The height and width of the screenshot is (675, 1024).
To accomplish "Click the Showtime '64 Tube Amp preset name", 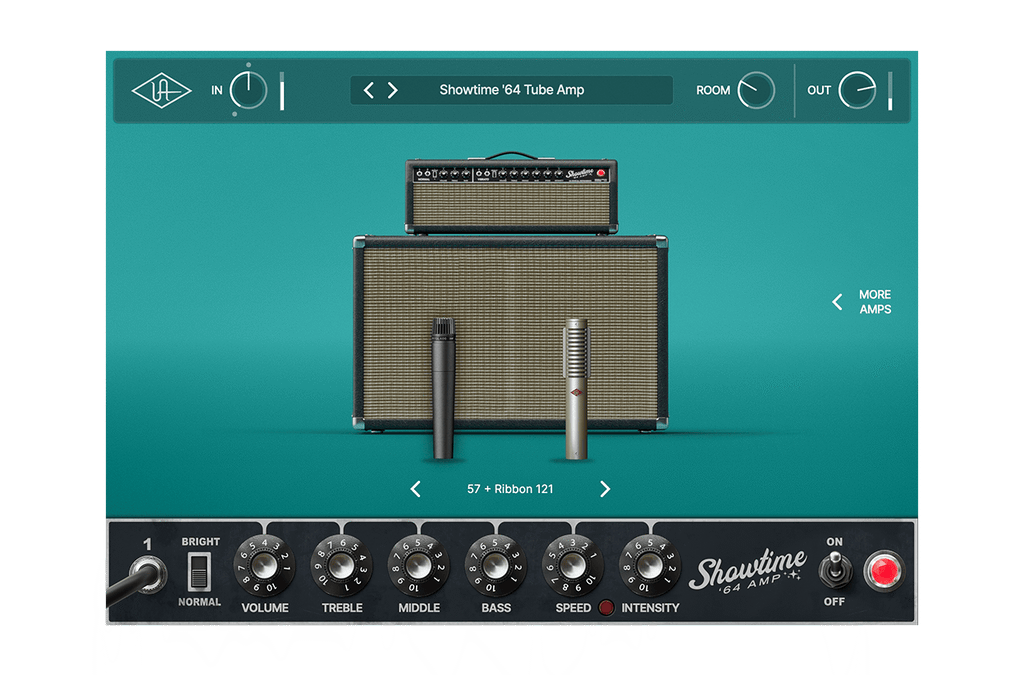I will [511, 89].
